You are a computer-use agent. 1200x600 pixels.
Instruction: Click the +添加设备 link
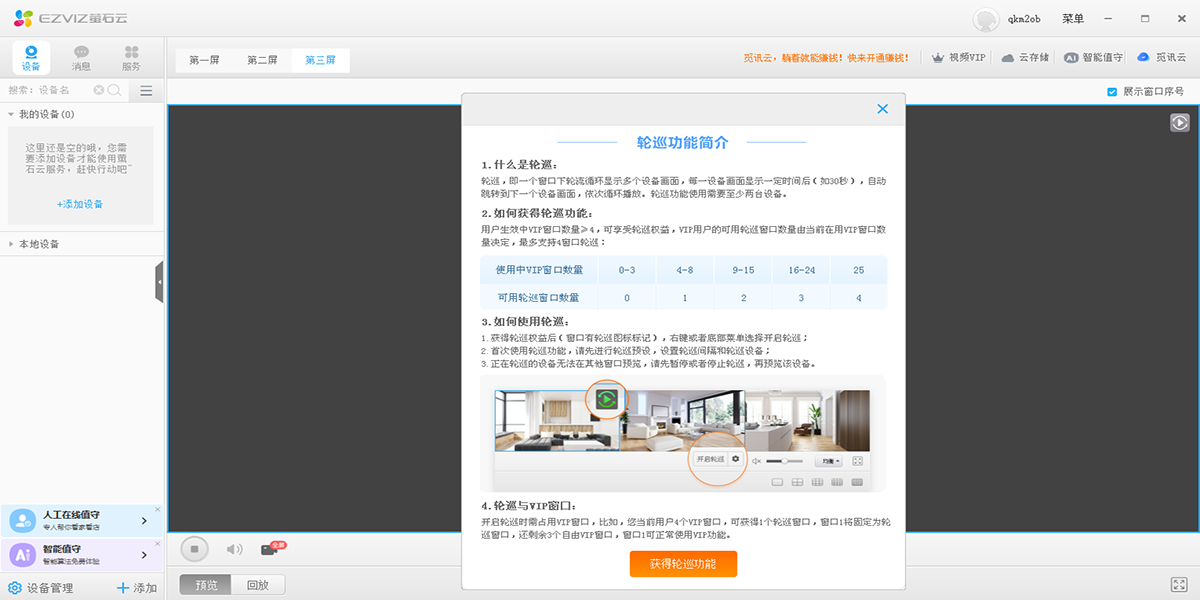pyautogui.click(x=82, y=204)
